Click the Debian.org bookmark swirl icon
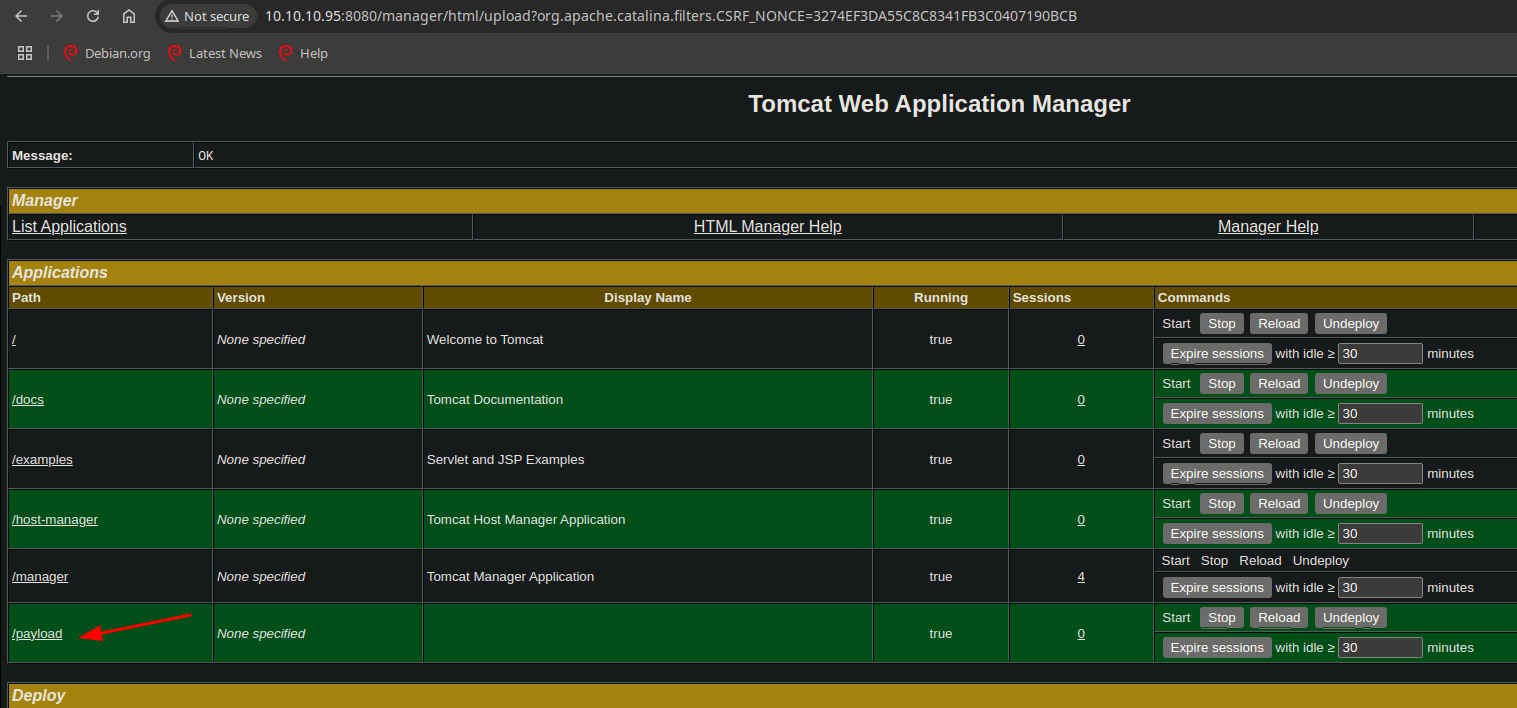1517x708 pixels. 71,53
